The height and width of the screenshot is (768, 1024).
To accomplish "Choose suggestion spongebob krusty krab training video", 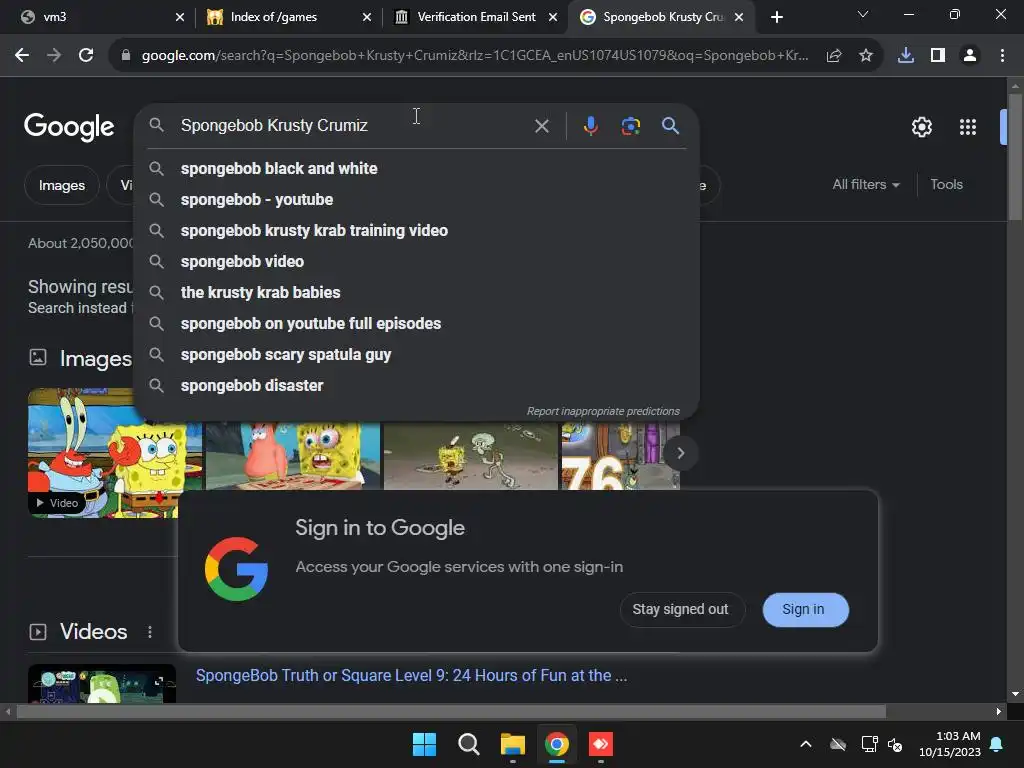I will coord(416,231).
